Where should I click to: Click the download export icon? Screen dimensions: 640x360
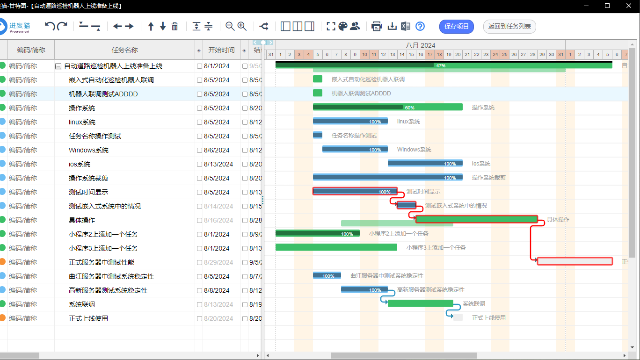[392, 26]
